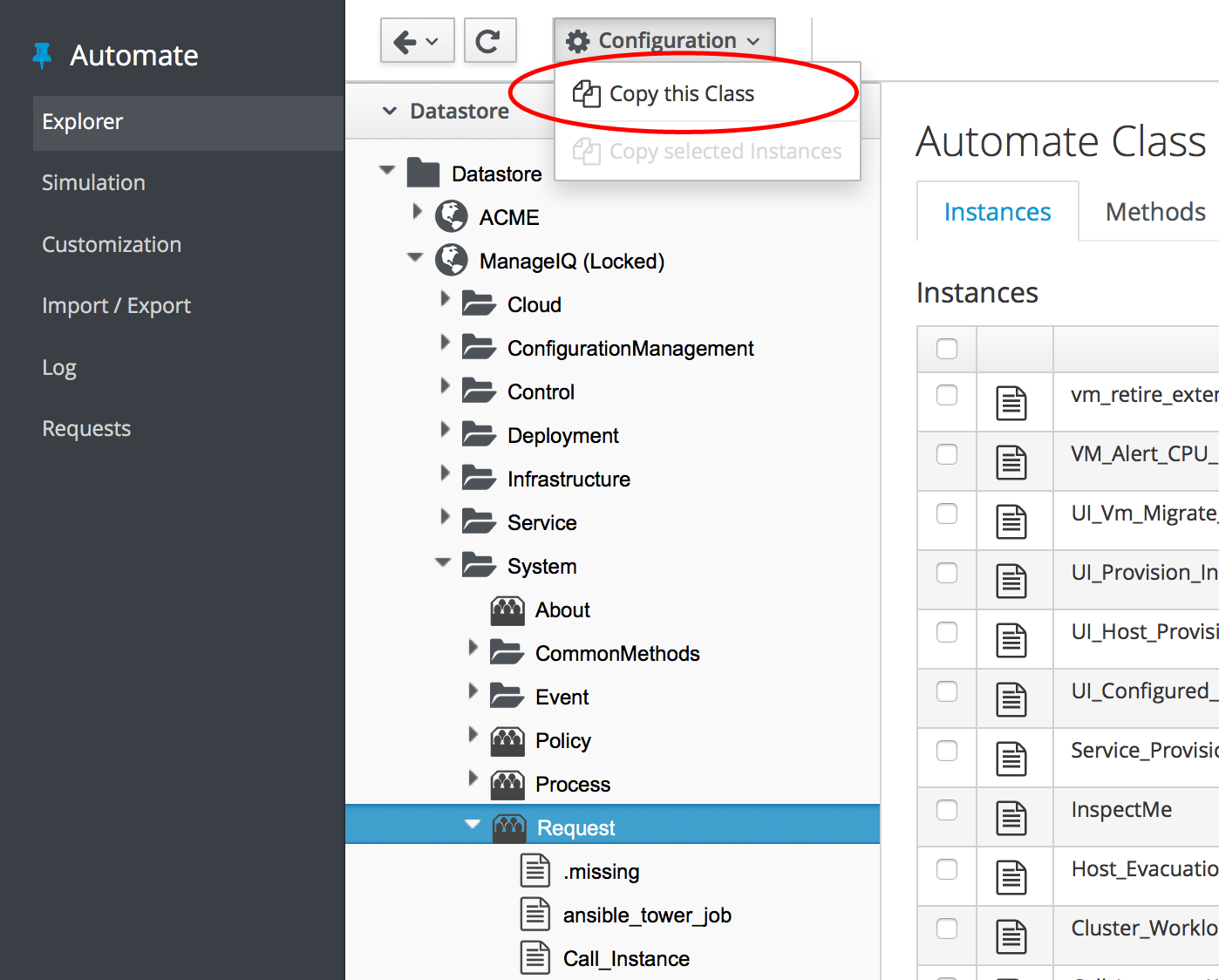Switch to the Methods tab
Image resolution: width=1219 pixels, height=980 pixels.
point(1154,212)
